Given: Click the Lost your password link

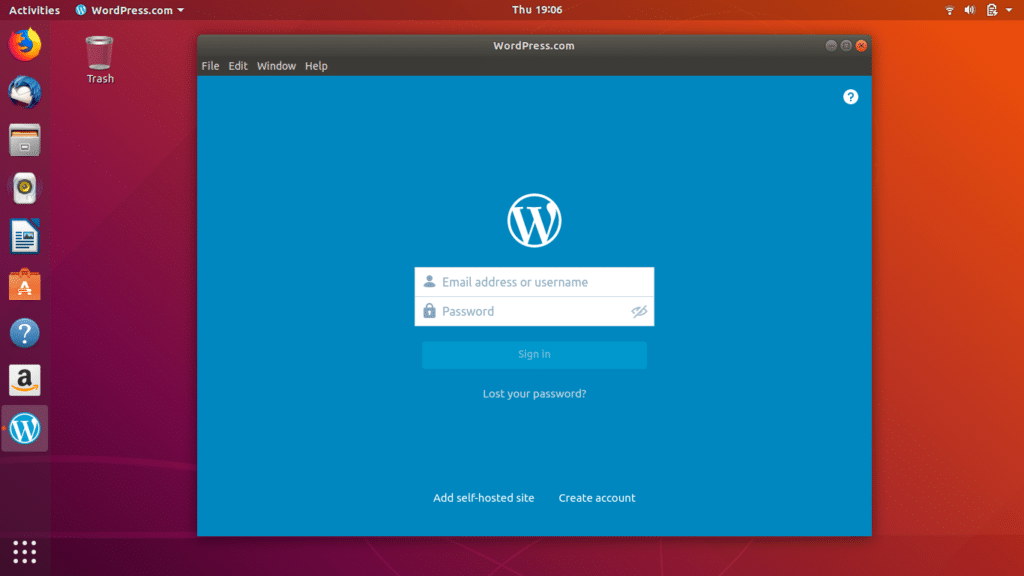Looking at the screenshot, I should coord(533,393).
